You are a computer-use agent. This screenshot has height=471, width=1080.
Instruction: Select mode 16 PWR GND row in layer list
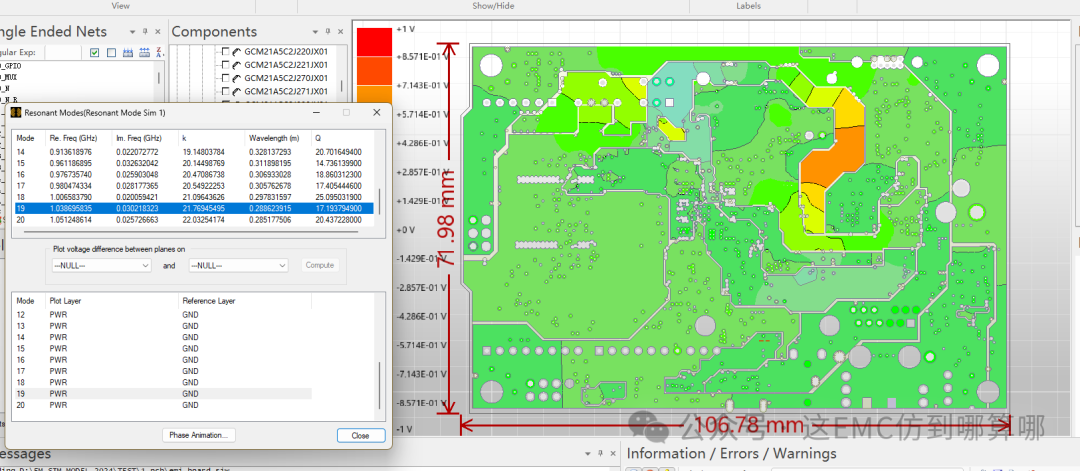163,359
